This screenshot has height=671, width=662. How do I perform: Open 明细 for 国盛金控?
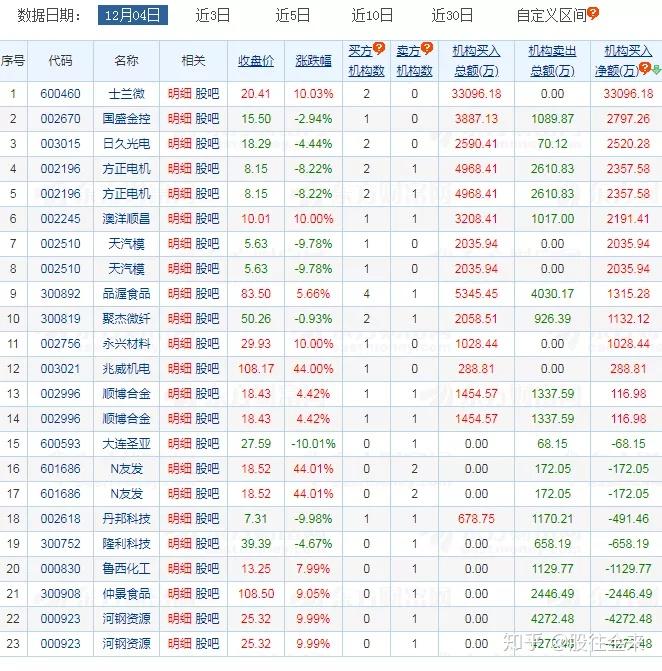click(x=180, y=119)
